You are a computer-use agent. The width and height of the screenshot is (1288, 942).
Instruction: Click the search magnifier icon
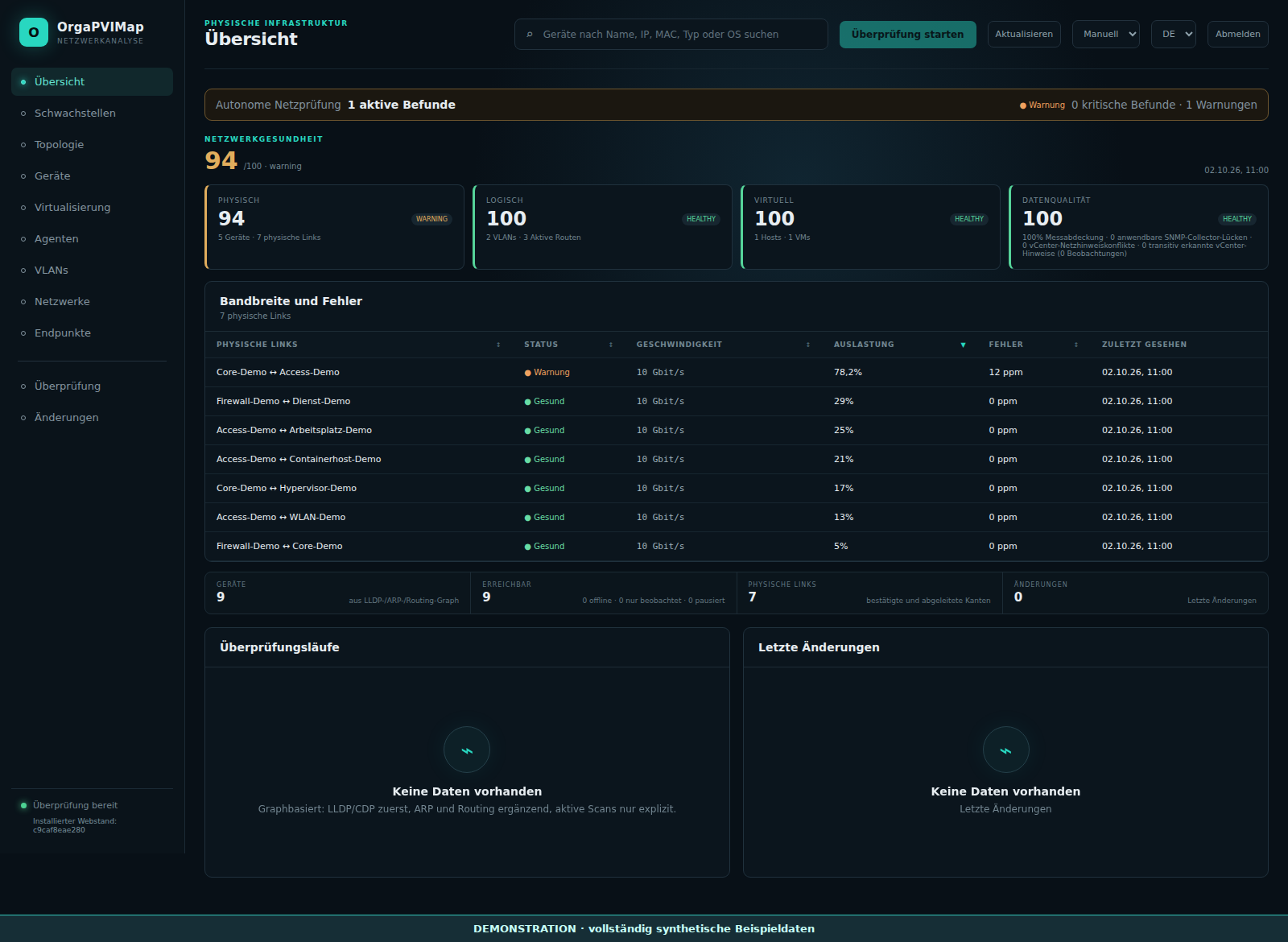click(x=530, y=35)
